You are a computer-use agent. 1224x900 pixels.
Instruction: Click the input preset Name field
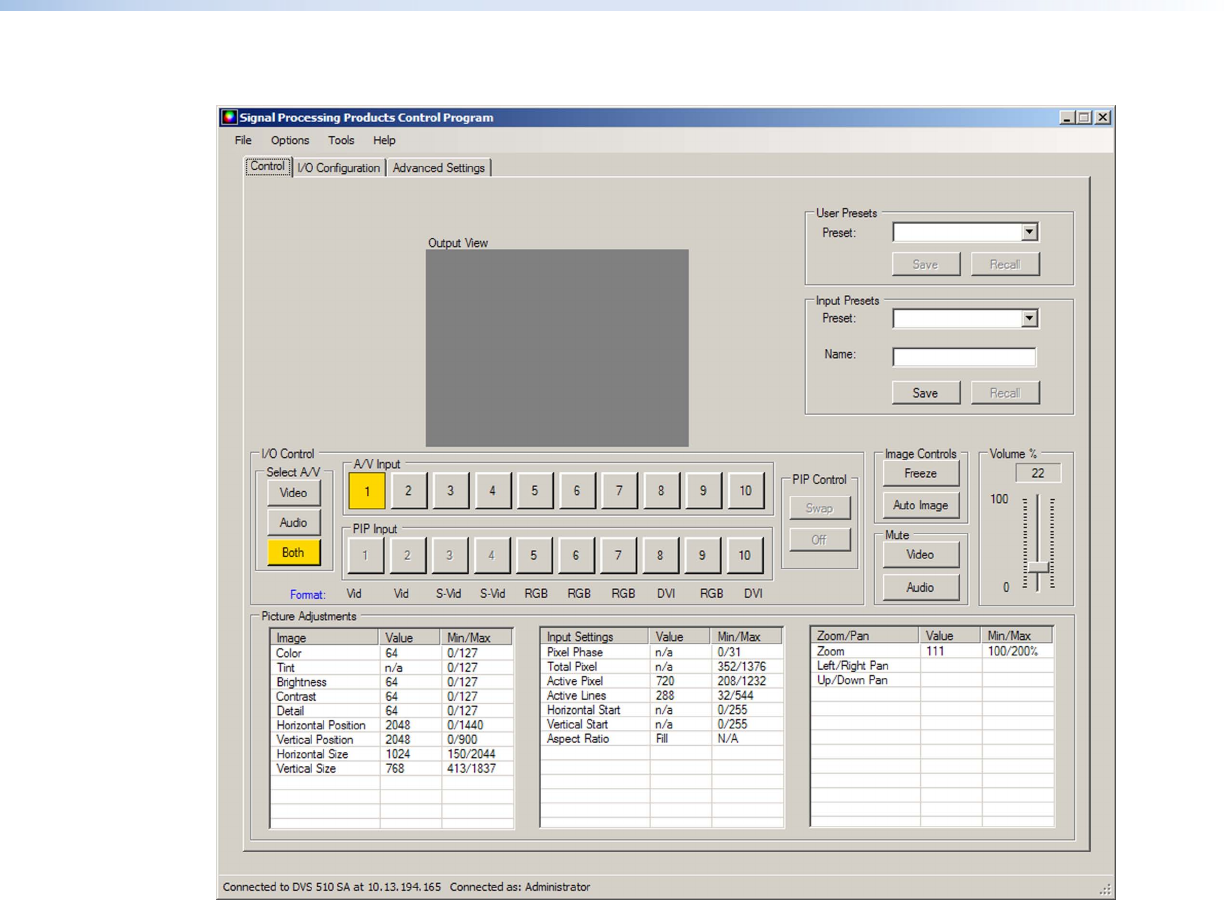click(964, 357)
